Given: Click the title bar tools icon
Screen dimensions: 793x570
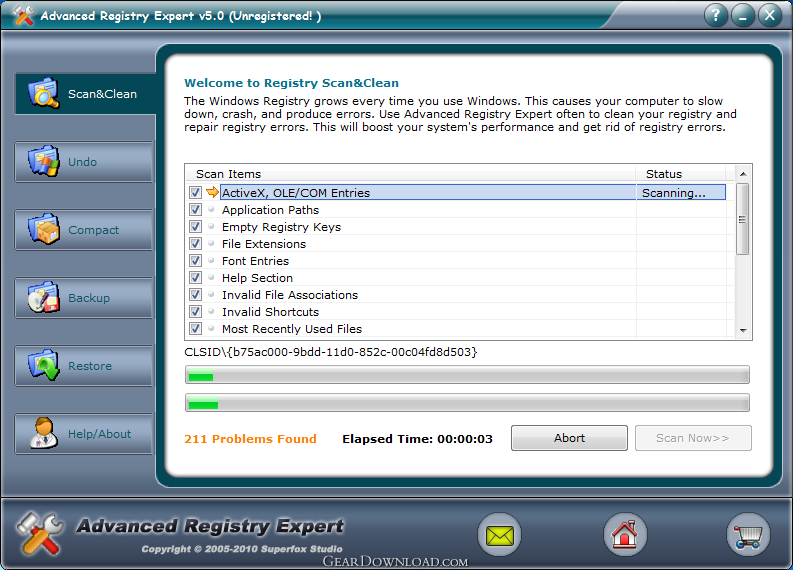Looking at the screenshot, I should click(x=23, y=15).
